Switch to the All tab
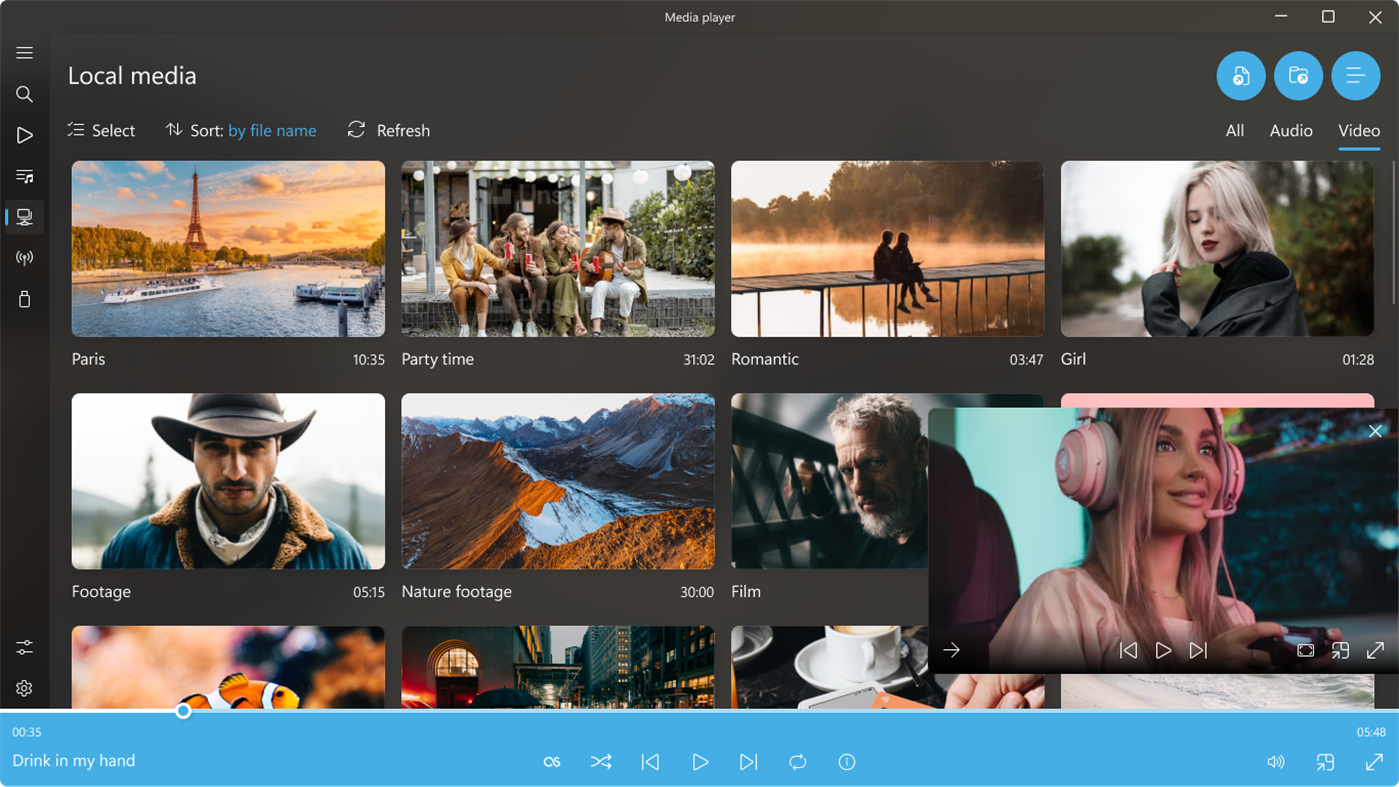 click(x=1234, y=130)
